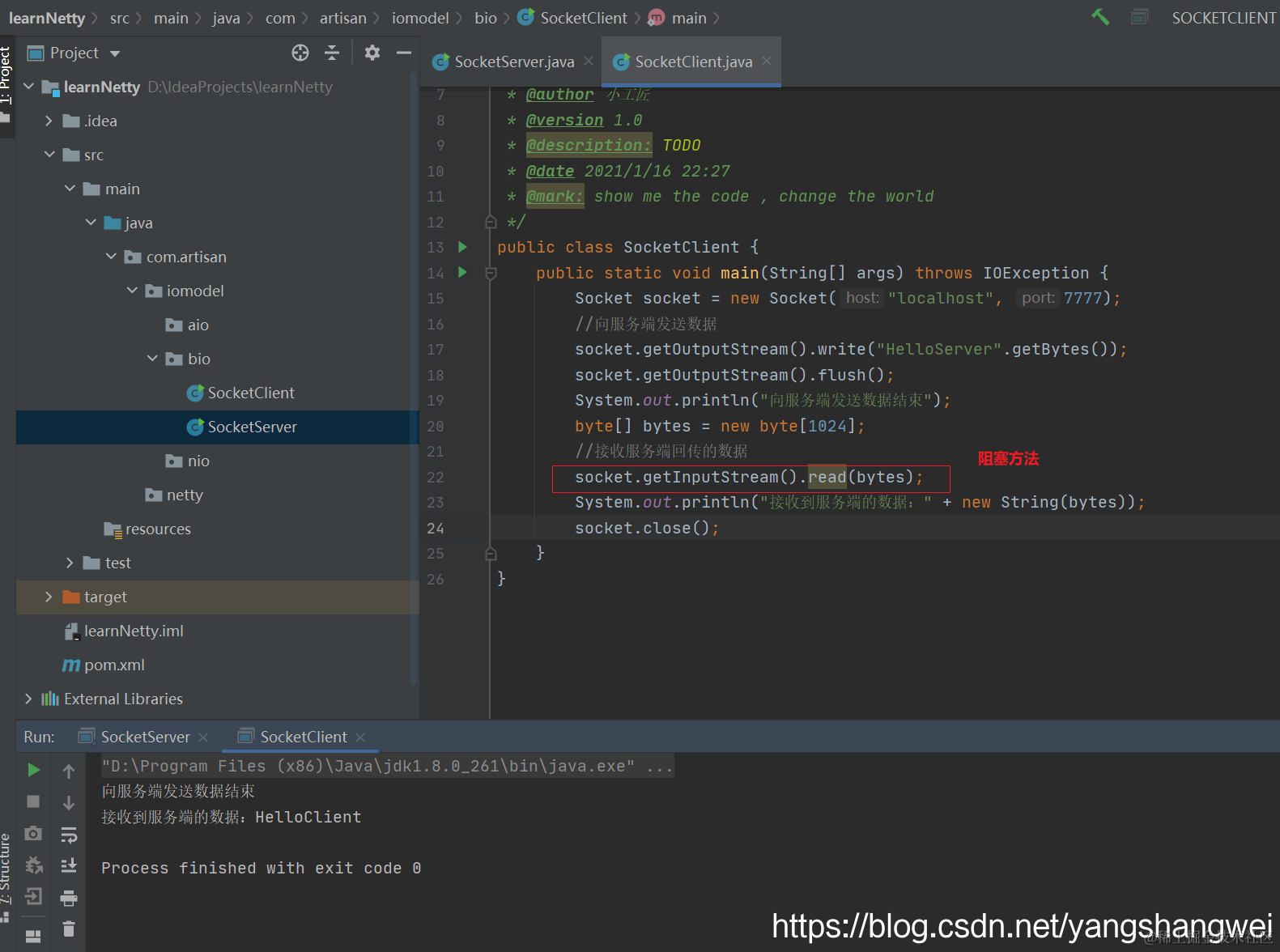Select the aio package in tree
The height and width of the screenshot is (952, 1280).
(x=187, y=325)
